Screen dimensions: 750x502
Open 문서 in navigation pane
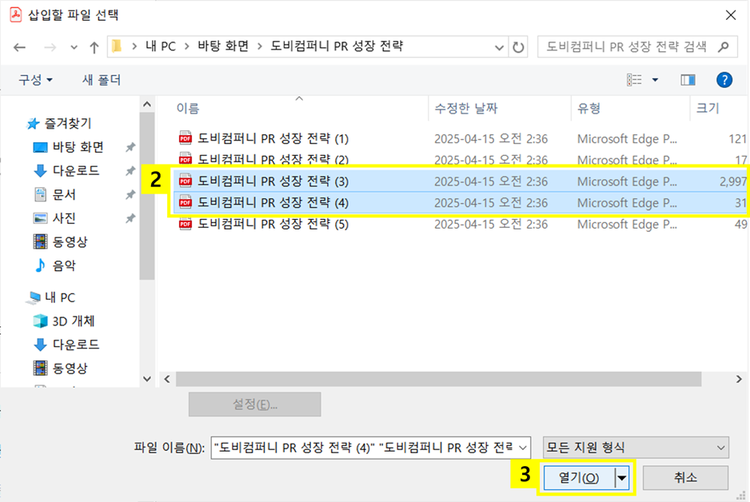[55, 194]
